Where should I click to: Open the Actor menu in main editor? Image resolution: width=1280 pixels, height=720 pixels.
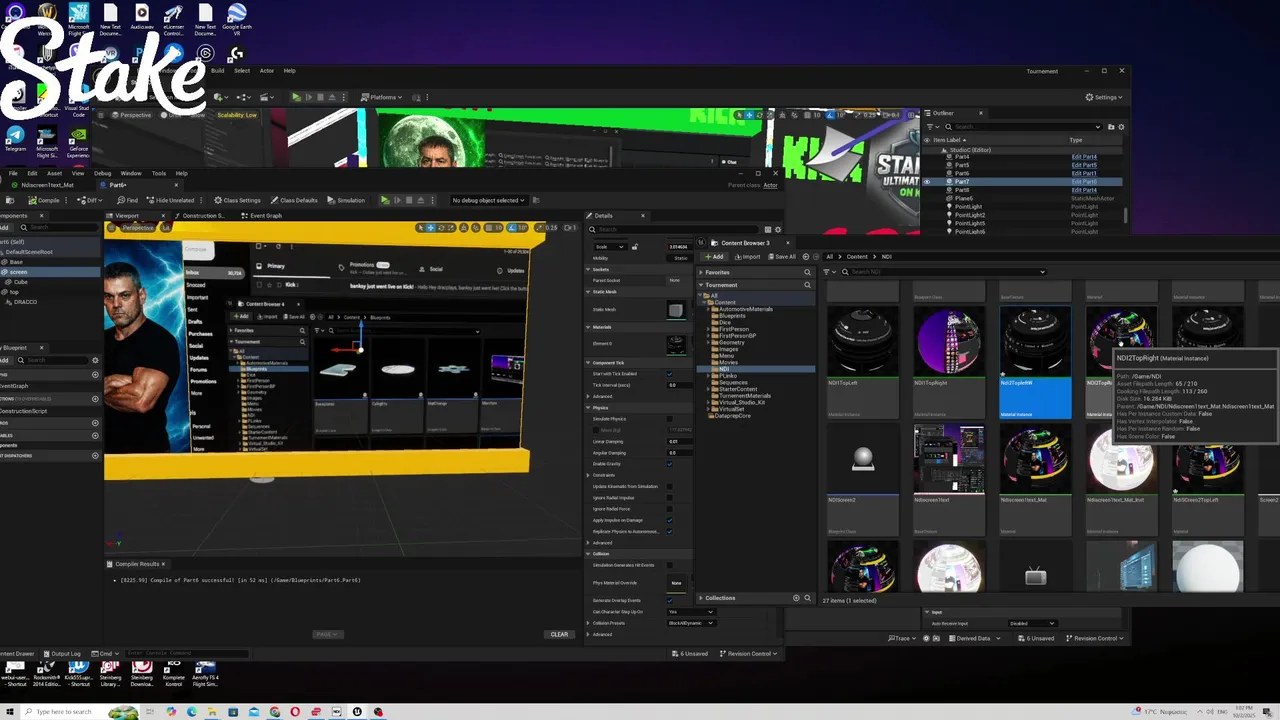tap(267, 71)
